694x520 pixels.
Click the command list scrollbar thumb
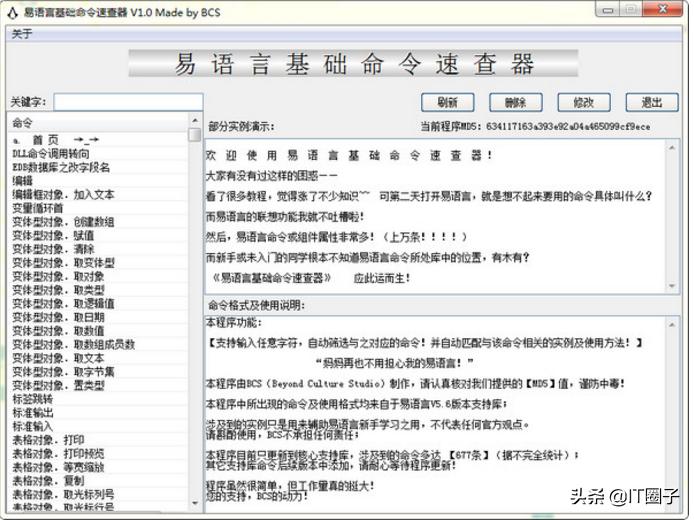(195, 135)
